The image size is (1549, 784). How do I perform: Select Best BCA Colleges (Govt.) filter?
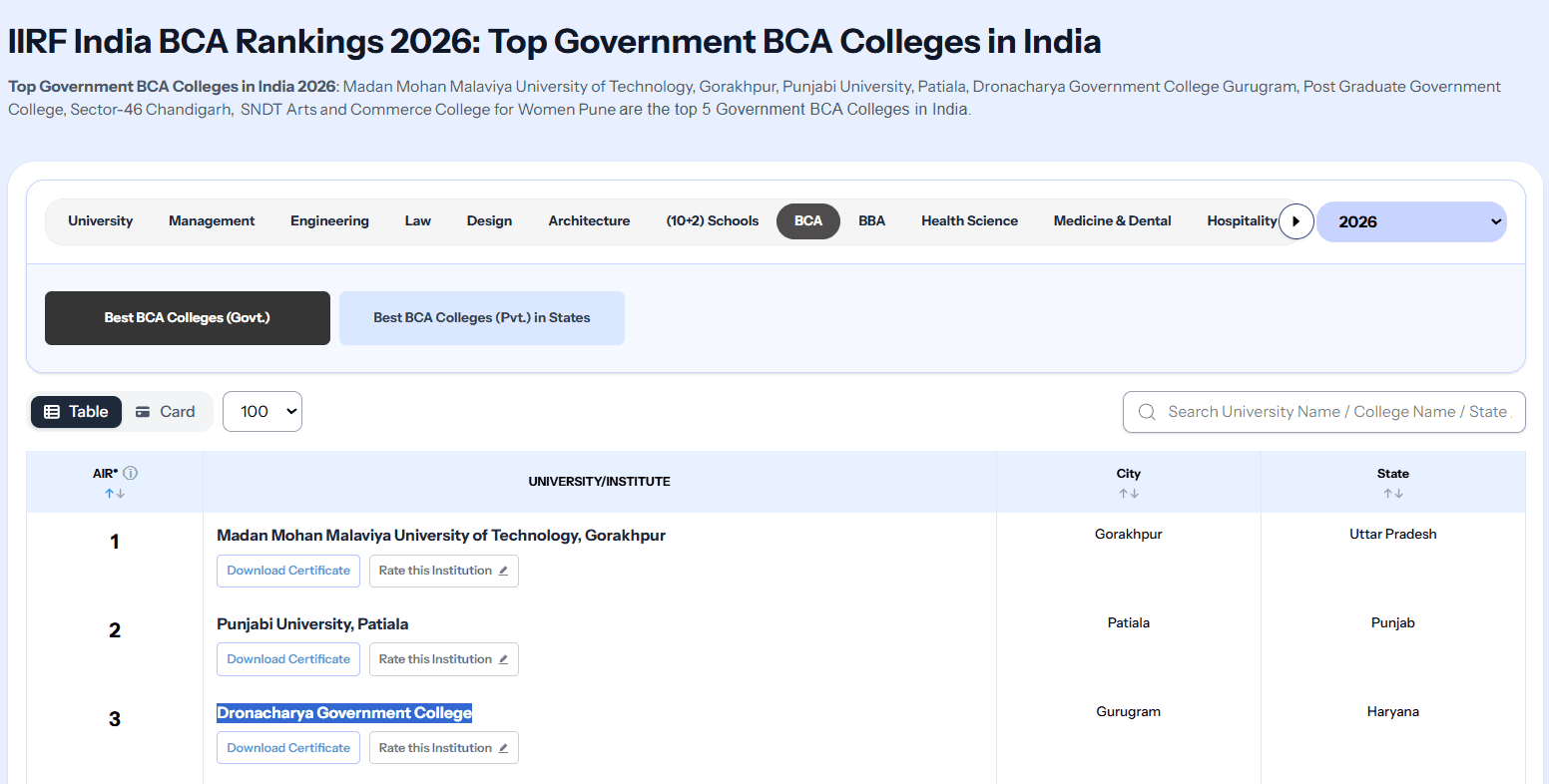click(x=188, y=318)
